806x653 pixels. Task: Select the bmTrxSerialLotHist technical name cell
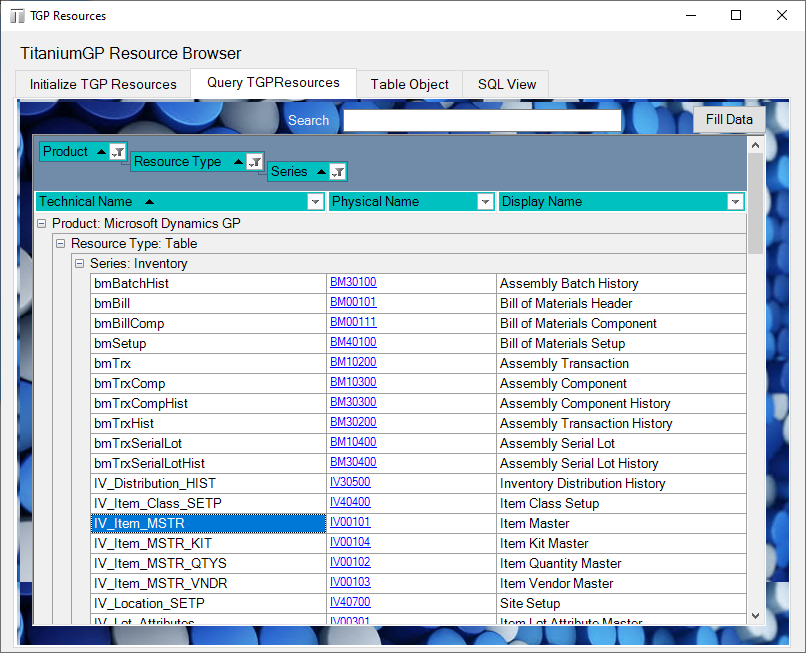(208, 464)
